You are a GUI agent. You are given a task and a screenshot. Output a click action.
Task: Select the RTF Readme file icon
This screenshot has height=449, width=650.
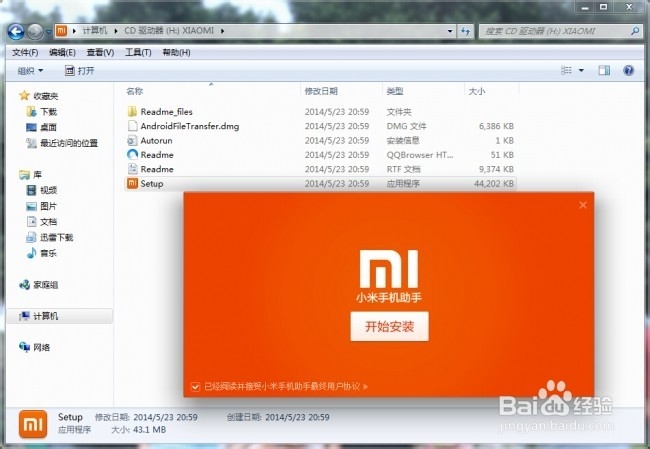(132, 169)
